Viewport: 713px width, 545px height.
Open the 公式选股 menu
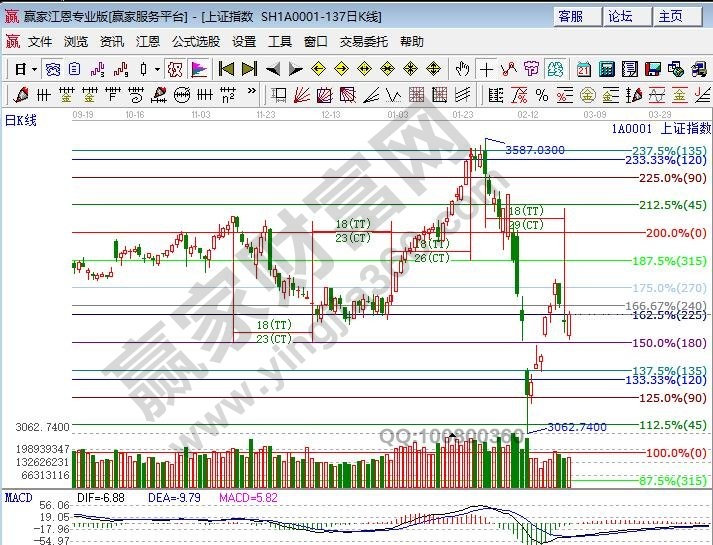tap(195, 42)
